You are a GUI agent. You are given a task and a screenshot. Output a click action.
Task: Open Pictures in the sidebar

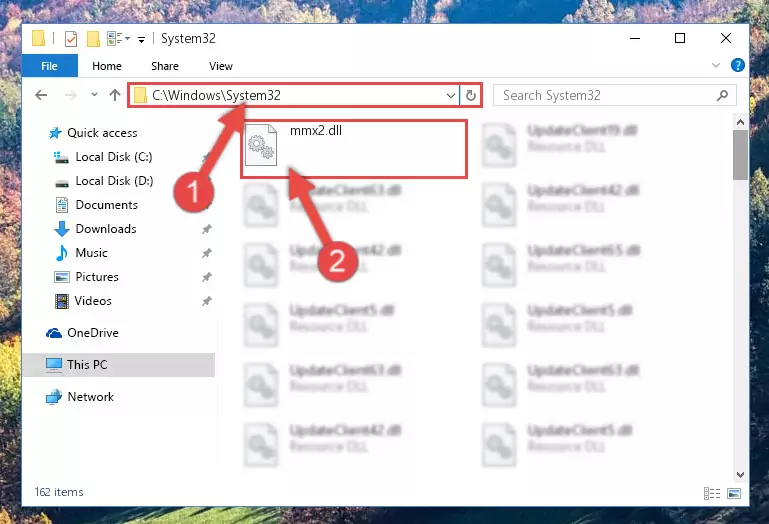click(x=86, y=277)
